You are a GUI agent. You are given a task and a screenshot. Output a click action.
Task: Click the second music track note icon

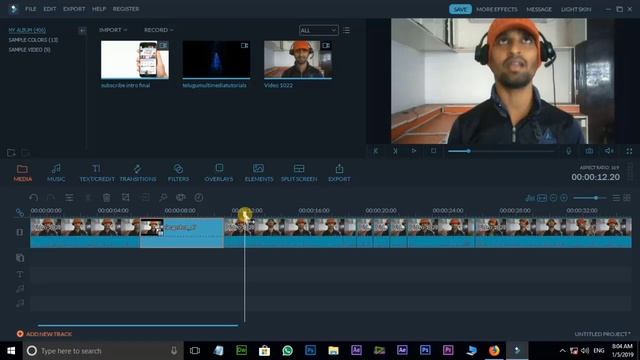click(x=20, y=303)
